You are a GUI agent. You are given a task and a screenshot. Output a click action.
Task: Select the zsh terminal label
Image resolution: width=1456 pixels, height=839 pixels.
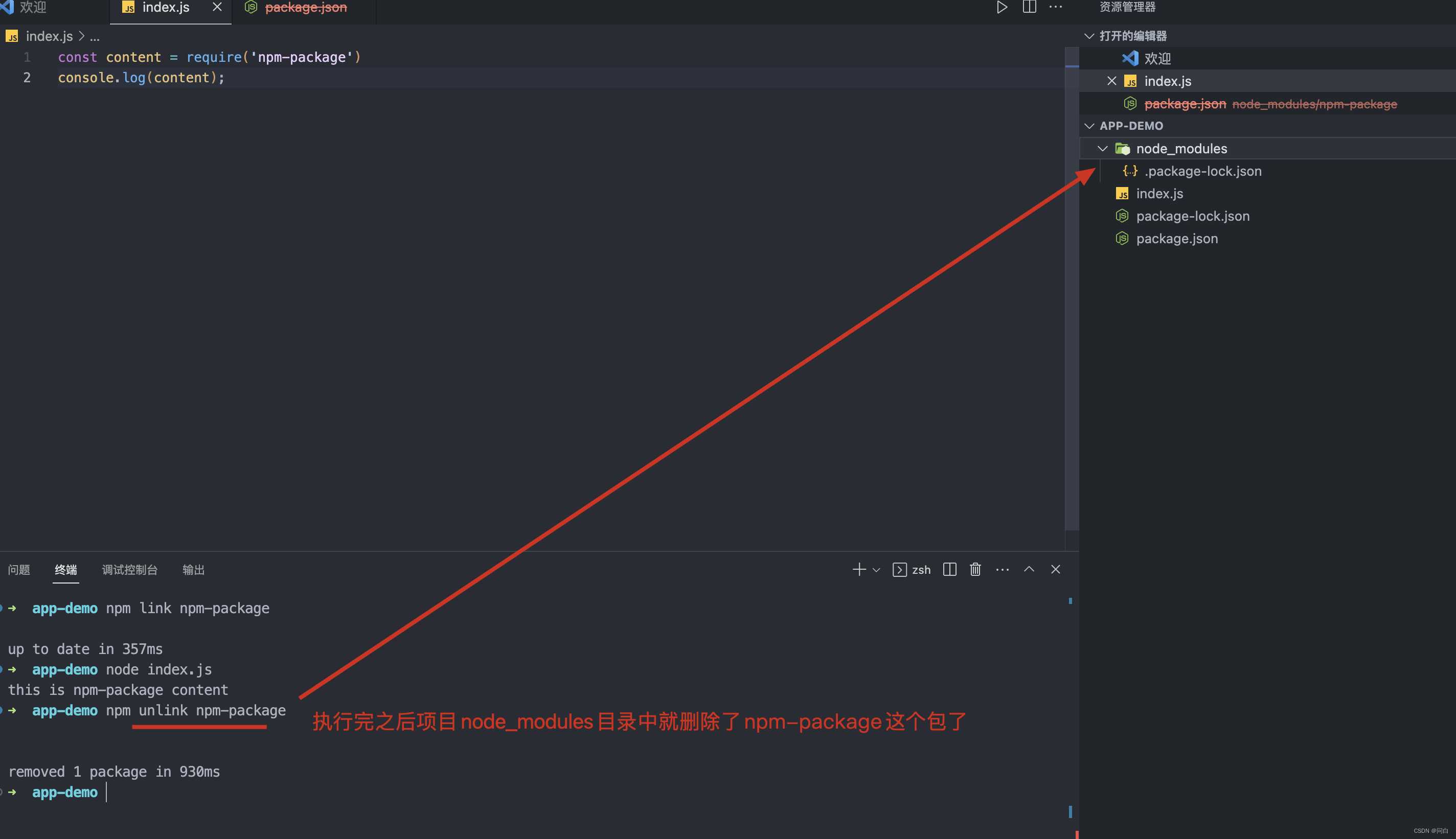click(921, 570)
